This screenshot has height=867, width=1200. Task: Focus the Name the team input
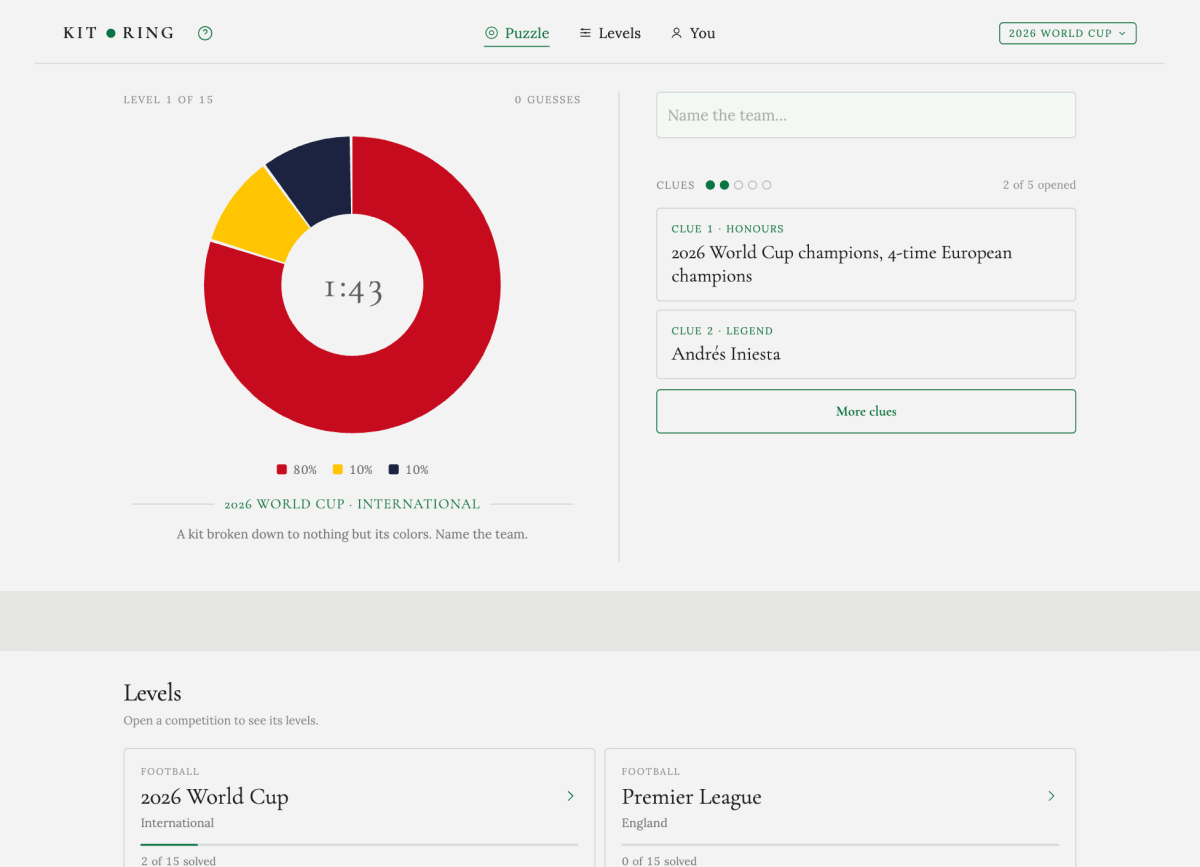866,115
